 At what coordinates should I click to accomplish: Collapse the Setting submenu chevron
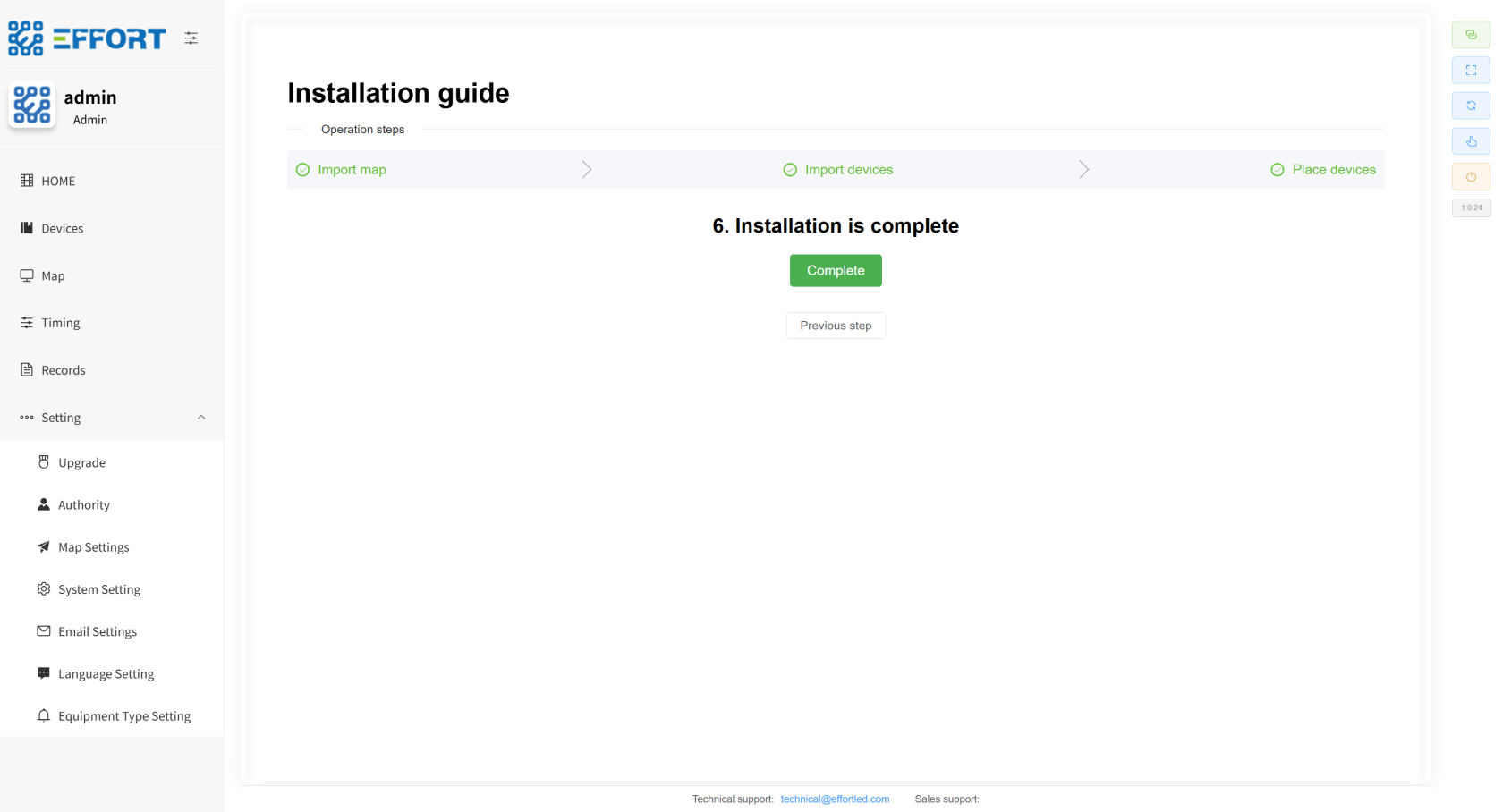point(201,418)
